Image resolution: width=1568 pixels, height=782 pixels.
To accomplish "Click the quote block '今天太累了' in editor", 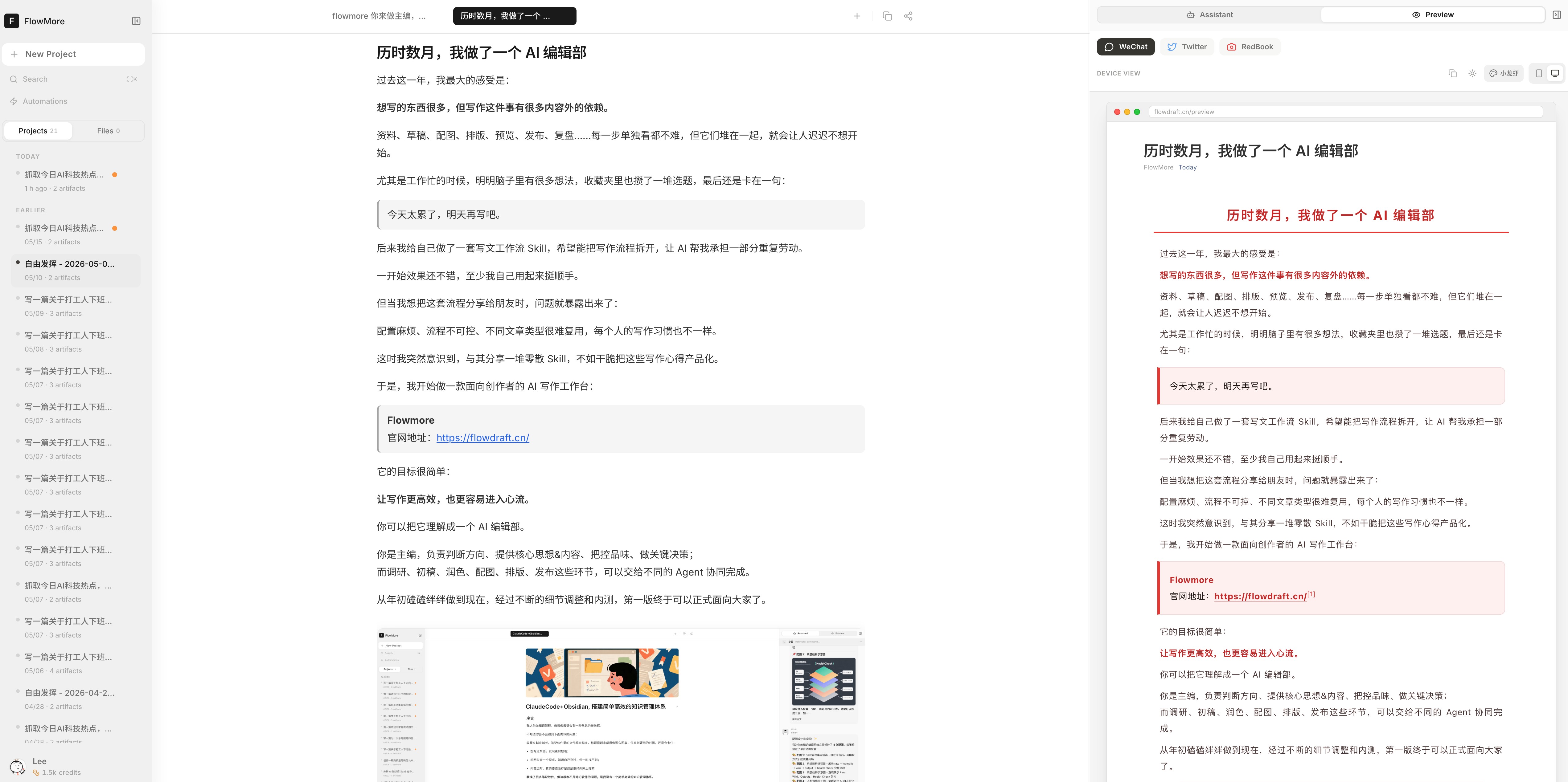I will coord(621,215).
